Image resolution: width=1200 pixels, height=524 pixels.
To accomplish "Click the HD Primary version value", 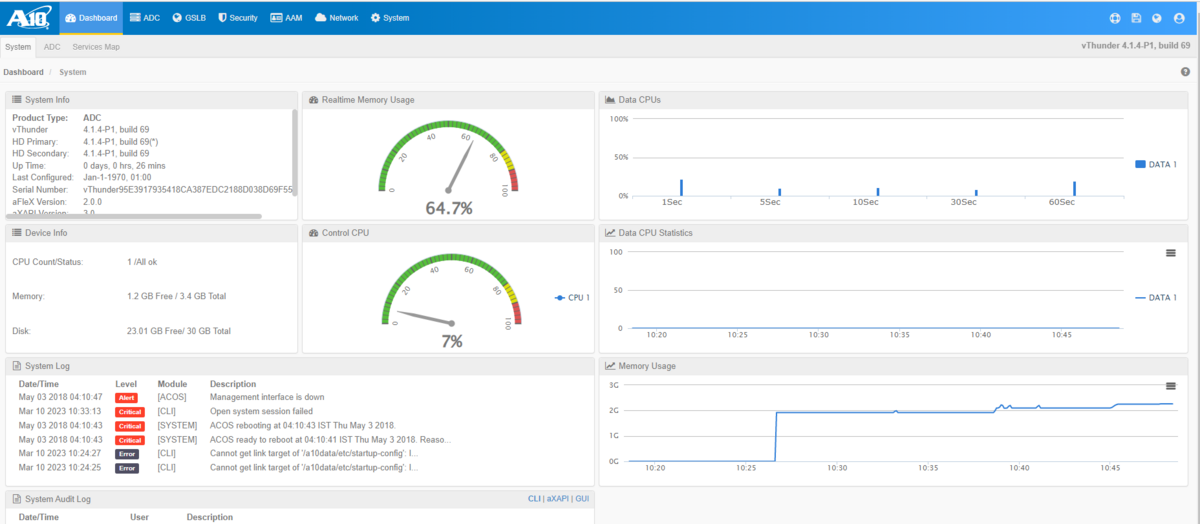I will 121,141.
